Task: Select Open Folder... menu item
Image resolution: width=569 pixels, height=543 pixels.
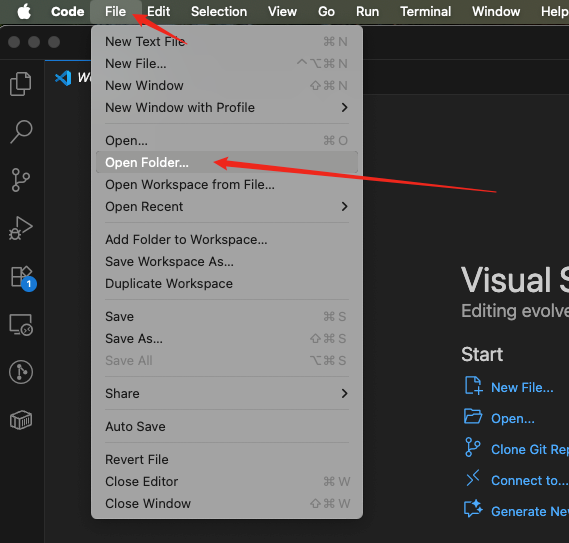Action: point(227,163)
